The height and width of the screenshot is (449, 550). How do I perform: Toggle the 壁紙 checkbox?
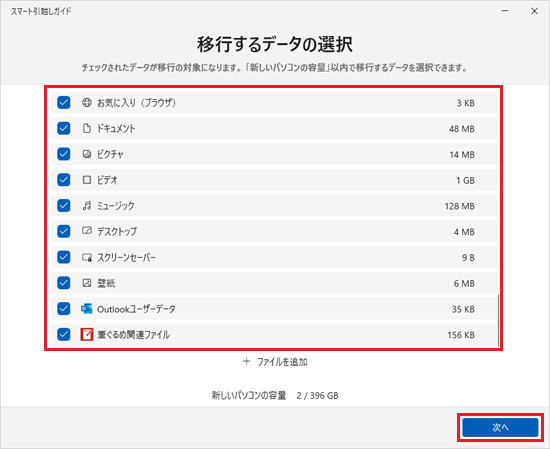tap(63, 283)
